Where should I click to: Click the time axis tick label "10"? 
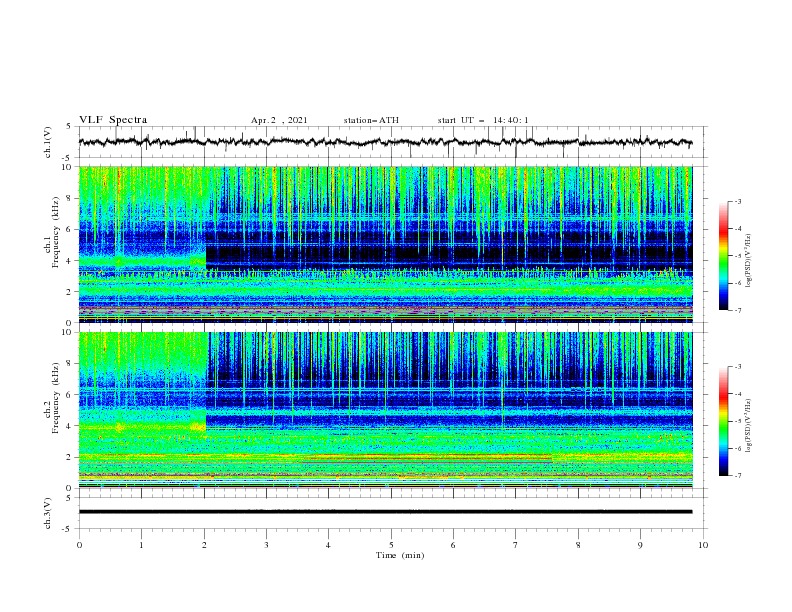(x=703, y=545)
